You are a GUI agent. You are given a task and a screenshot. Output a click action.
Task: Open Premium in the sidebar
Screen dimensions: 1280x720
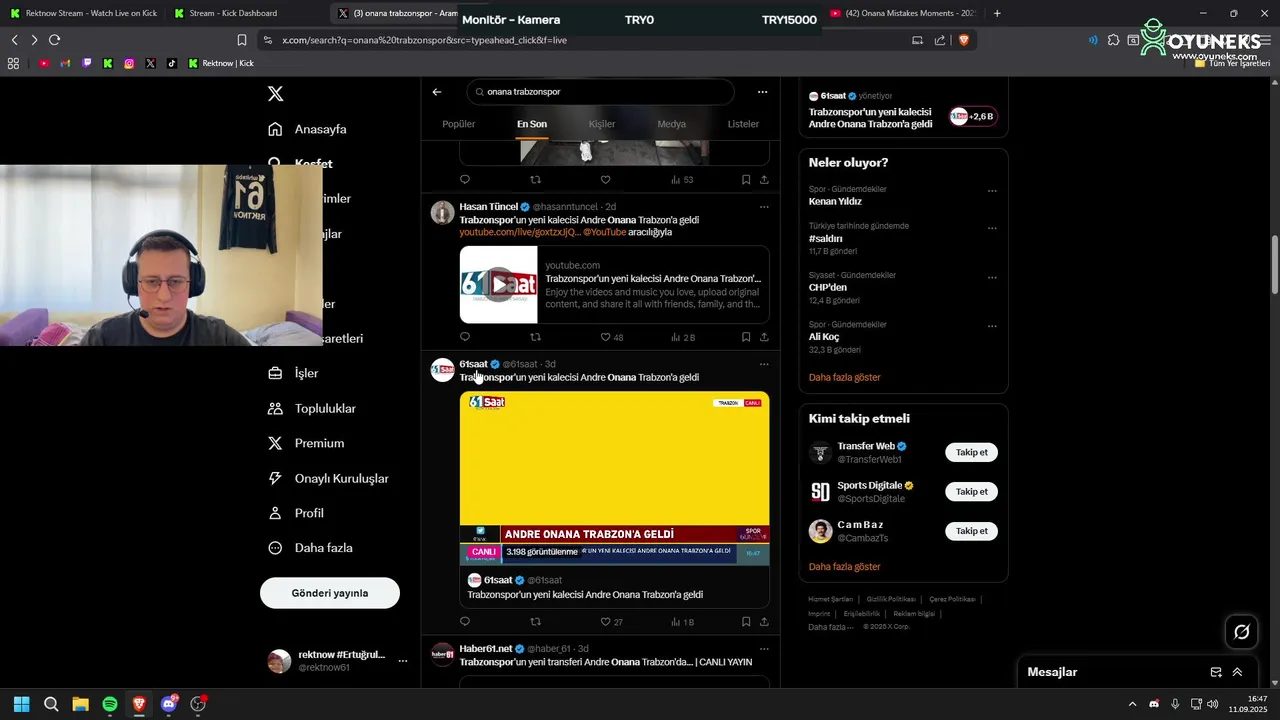306,443
